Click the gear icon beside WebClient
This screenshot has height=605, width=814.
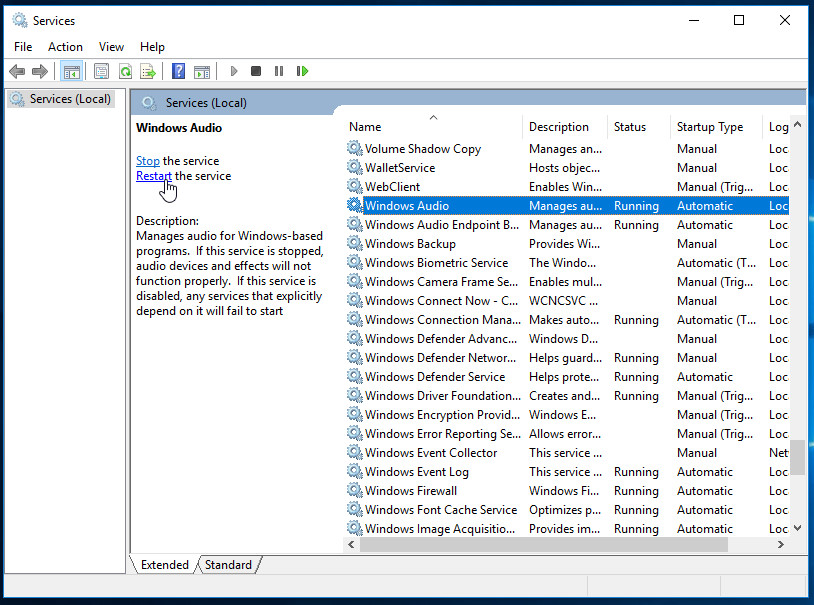point(355,186)
